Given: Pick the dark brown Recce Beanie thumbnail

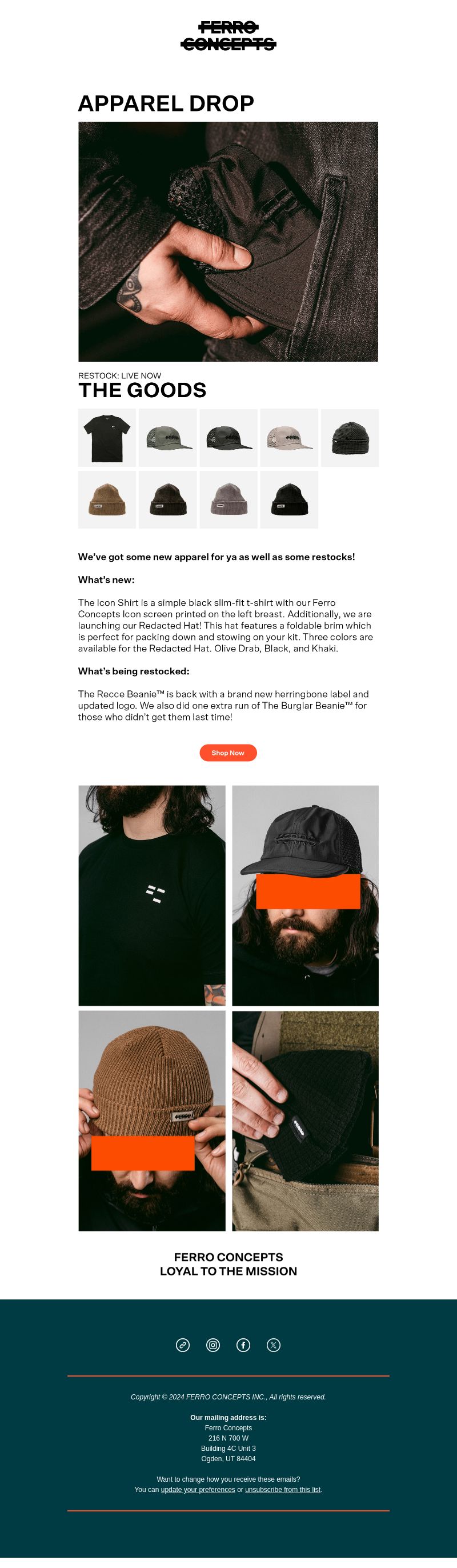Looking at the screenshot, I should click(x=167, y=499).
